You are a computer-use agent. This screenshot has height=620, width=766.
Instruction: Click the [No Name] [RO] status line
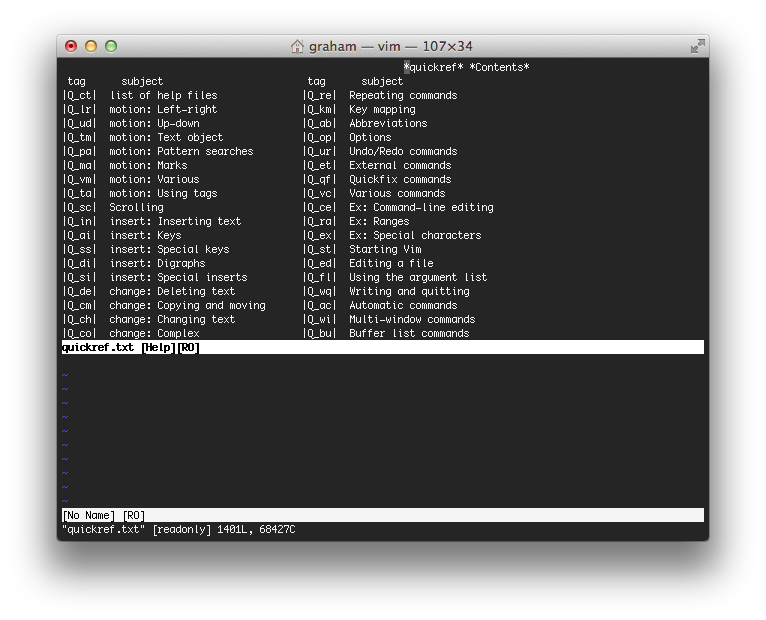pos(383,515)
